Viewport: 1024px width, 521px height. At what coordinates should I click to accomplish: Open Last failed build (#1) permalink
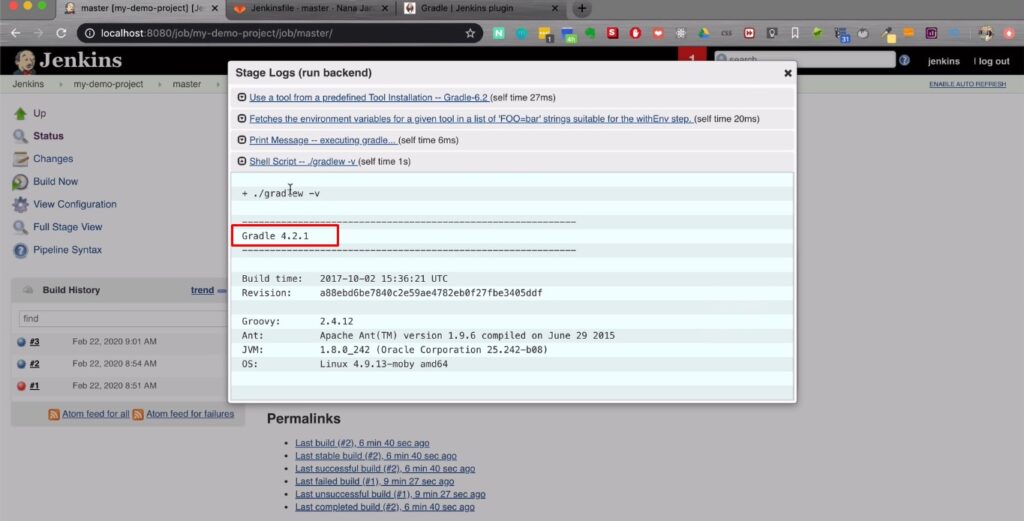point(374,482)
